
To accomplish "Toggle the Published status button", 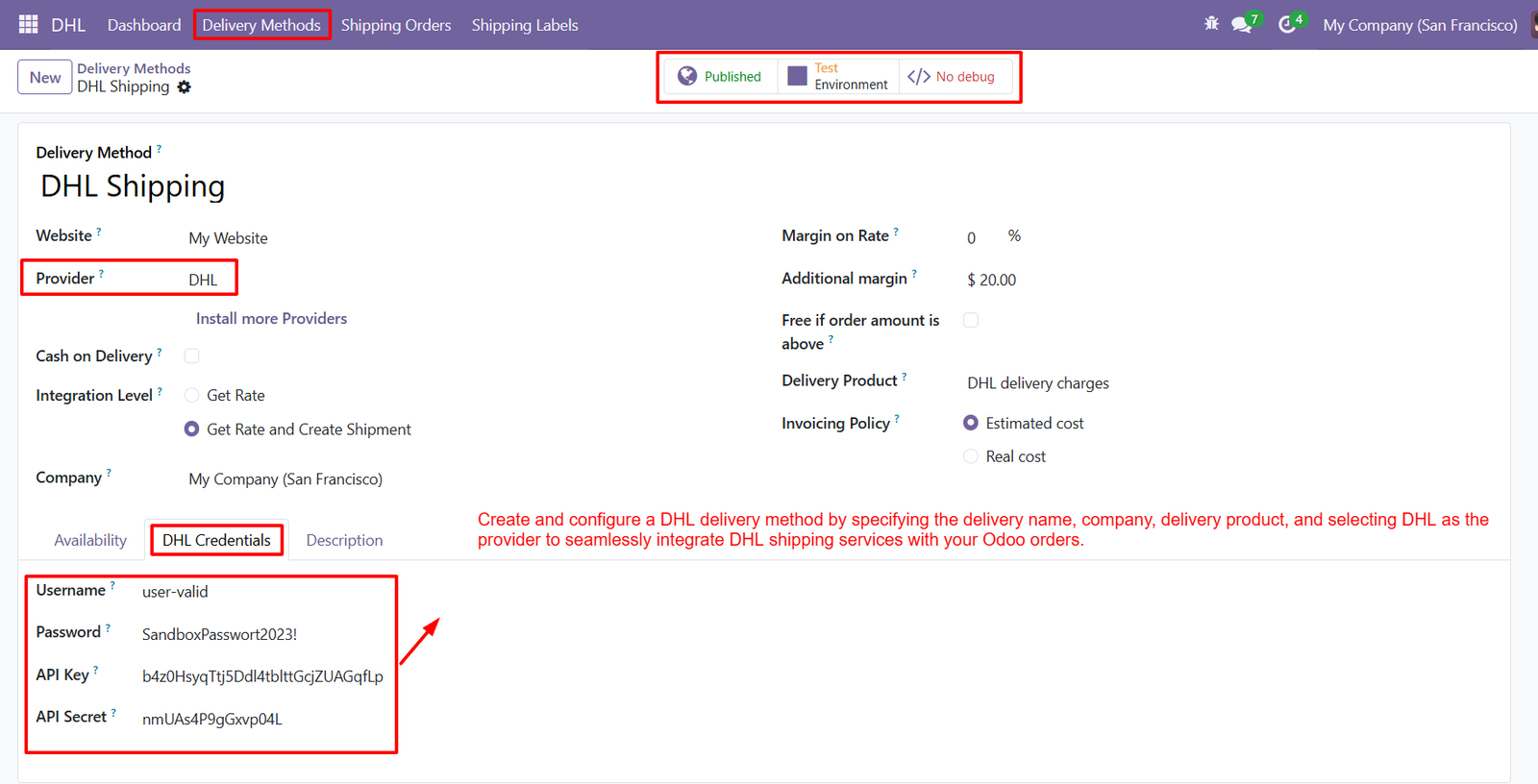I will pos(720,76).
